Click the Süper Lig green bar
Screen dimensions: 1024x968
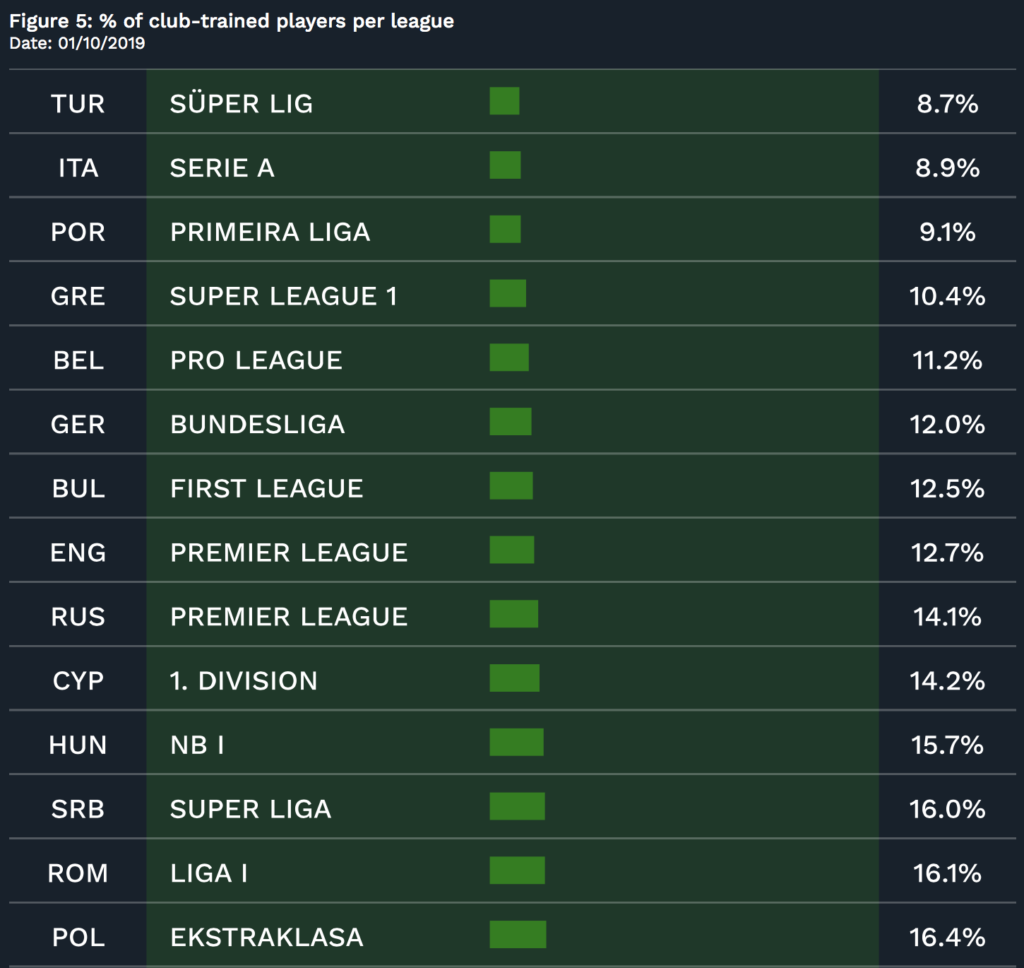tap(504, 101)
